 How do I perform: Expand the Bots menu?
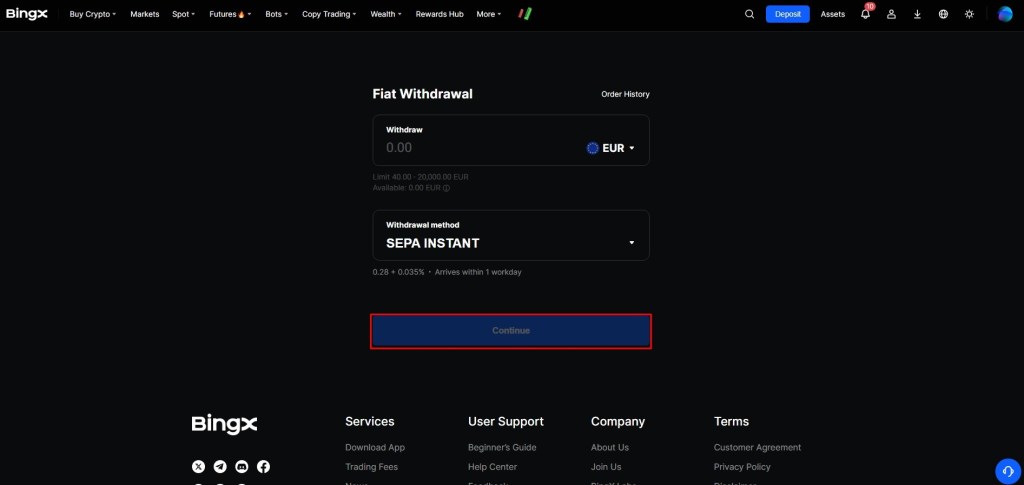[276, 14]
